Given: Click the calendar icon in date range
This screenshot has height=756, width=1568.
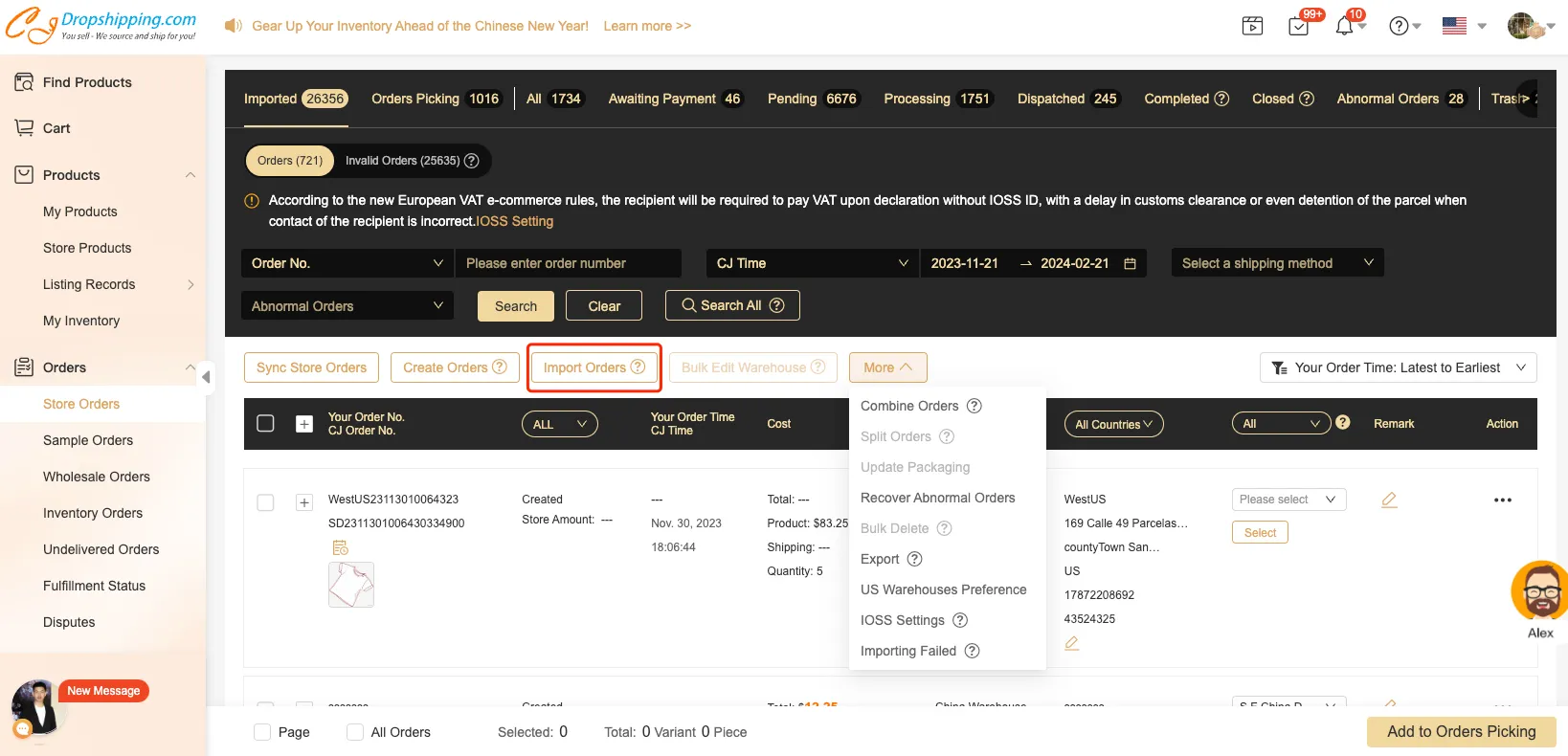Looking at the screenshot, I should coord(1130,263).
